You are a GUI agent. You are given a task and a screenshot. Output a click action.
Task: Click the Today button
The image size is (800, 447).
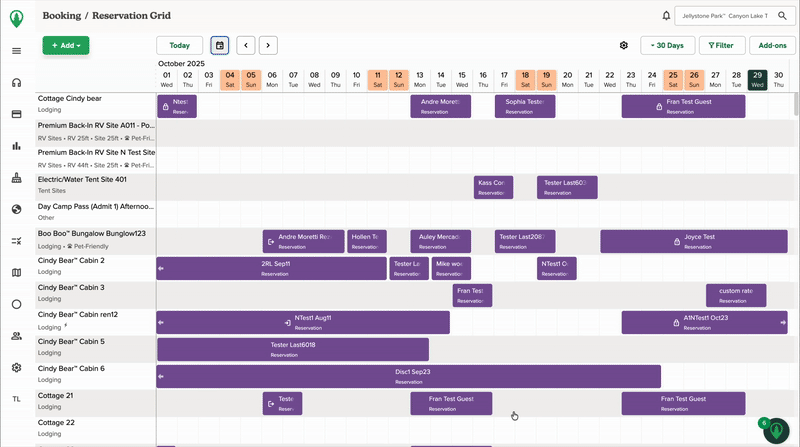180,45
